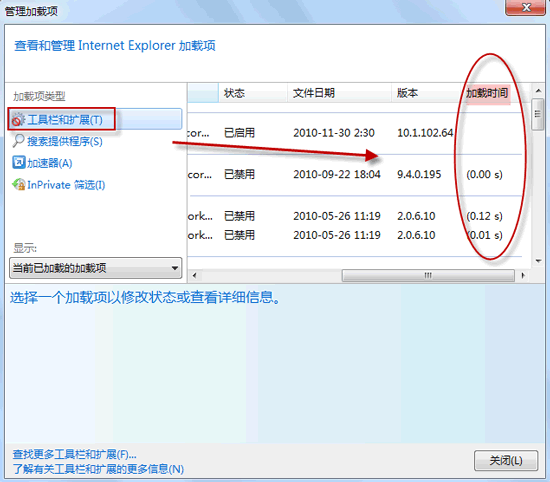Click horizontal scrollbar right arrow
The width and height of the screenshot is (550, 482).
click(523, 275)
